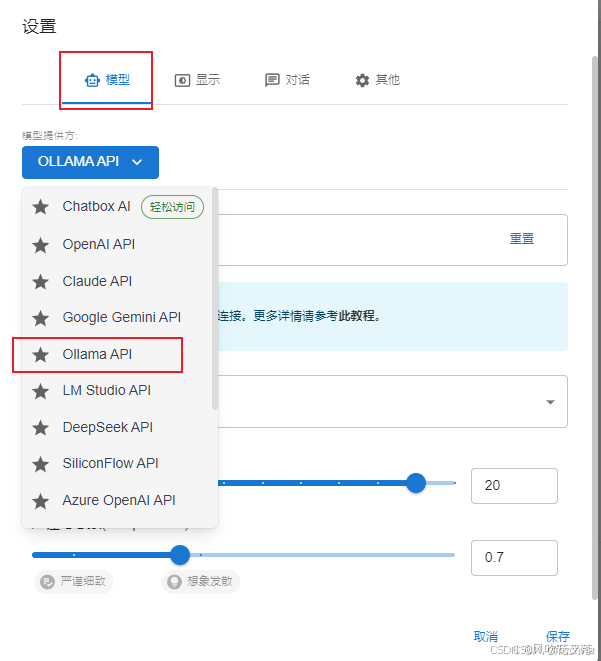This screenshot has width=601, height=661.
Task: Click 保存 to save settings
Action: tap(558, 637)
